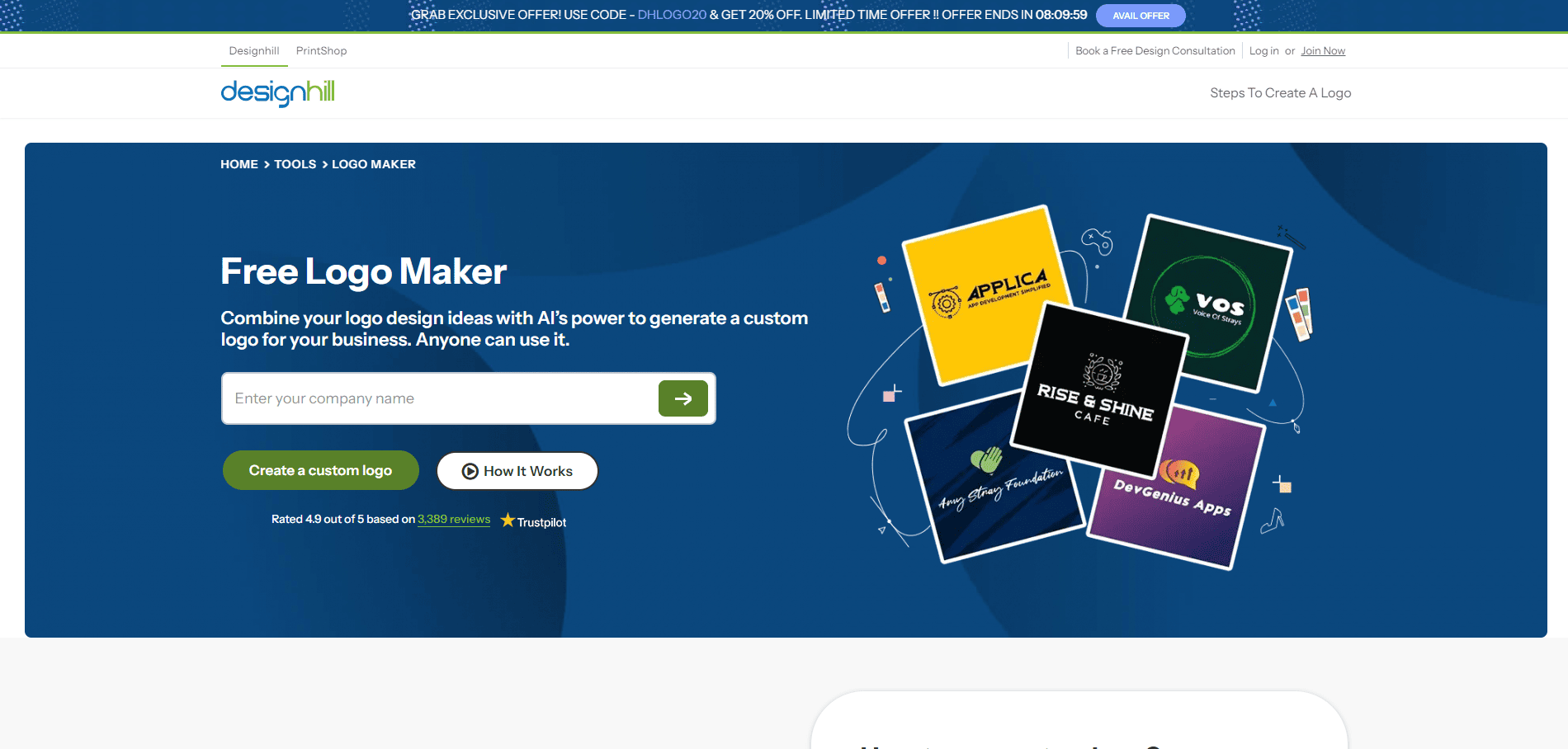Click the Join Now link
Screen dimensions: 1568x749
pos(1323,51)
